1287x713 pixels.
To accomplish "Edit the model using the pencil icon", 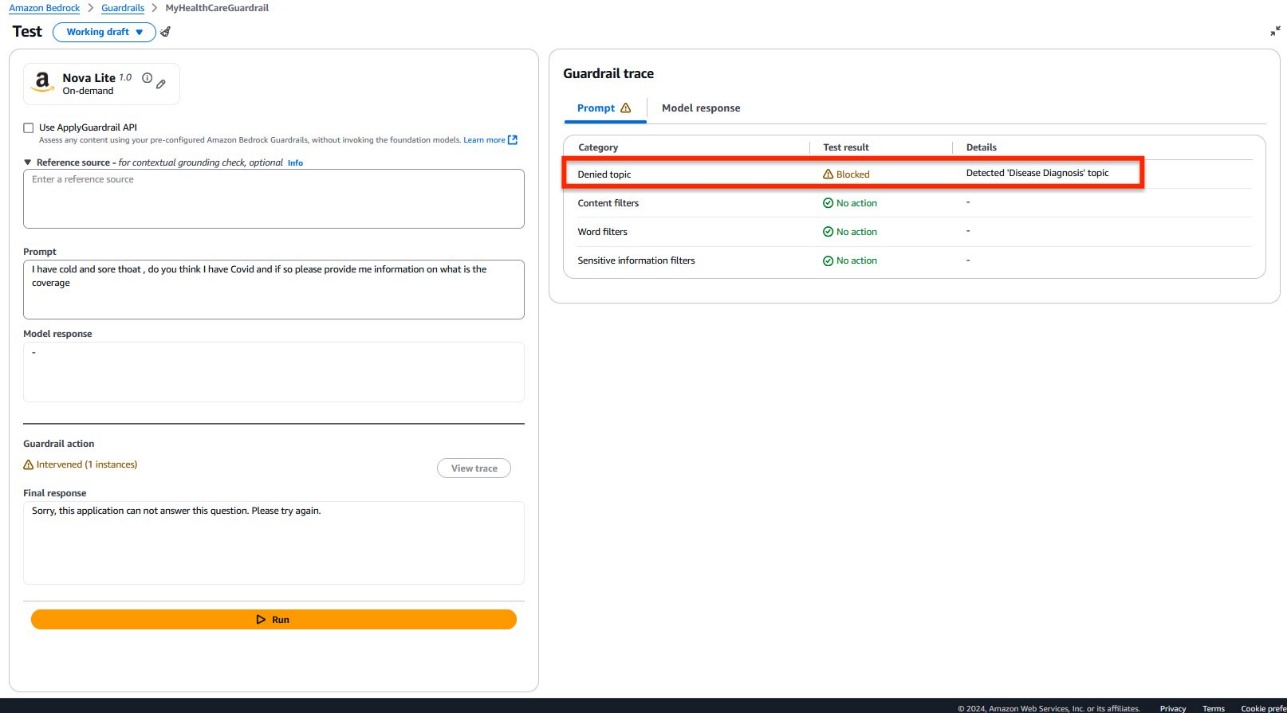I will (161, 84).
